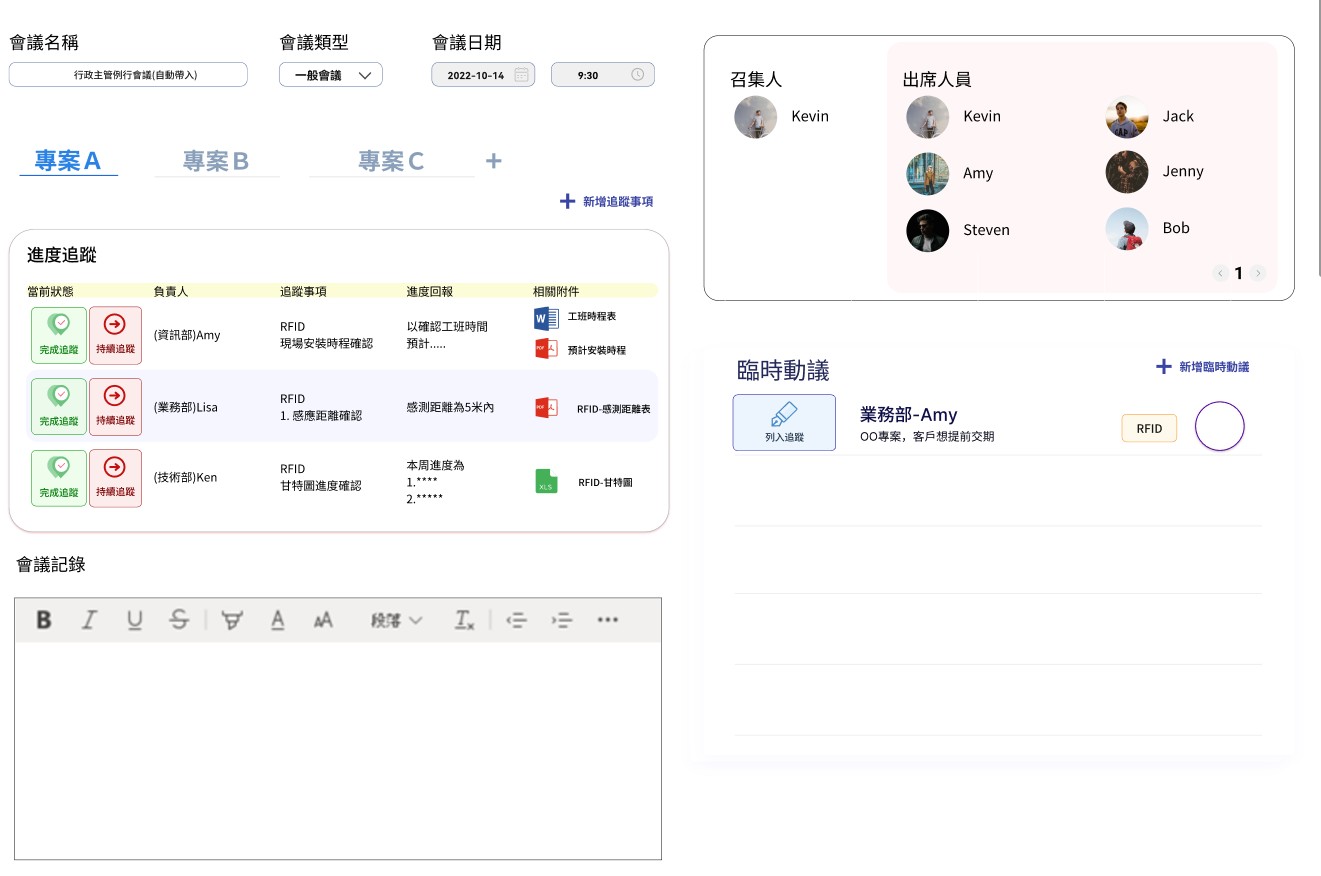Expand the 段落 paragraph dropdown

click(x=396, y=620)
